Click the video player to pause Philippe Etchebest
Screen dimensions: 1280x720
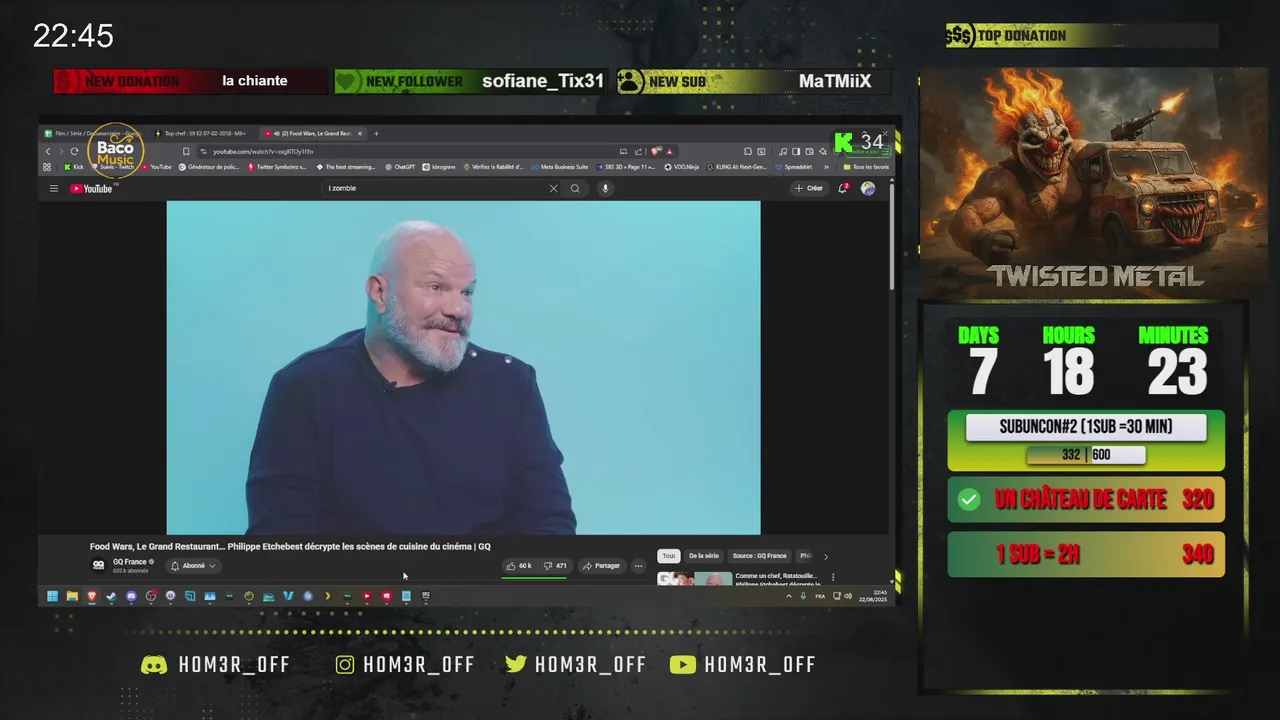[463, 367]
